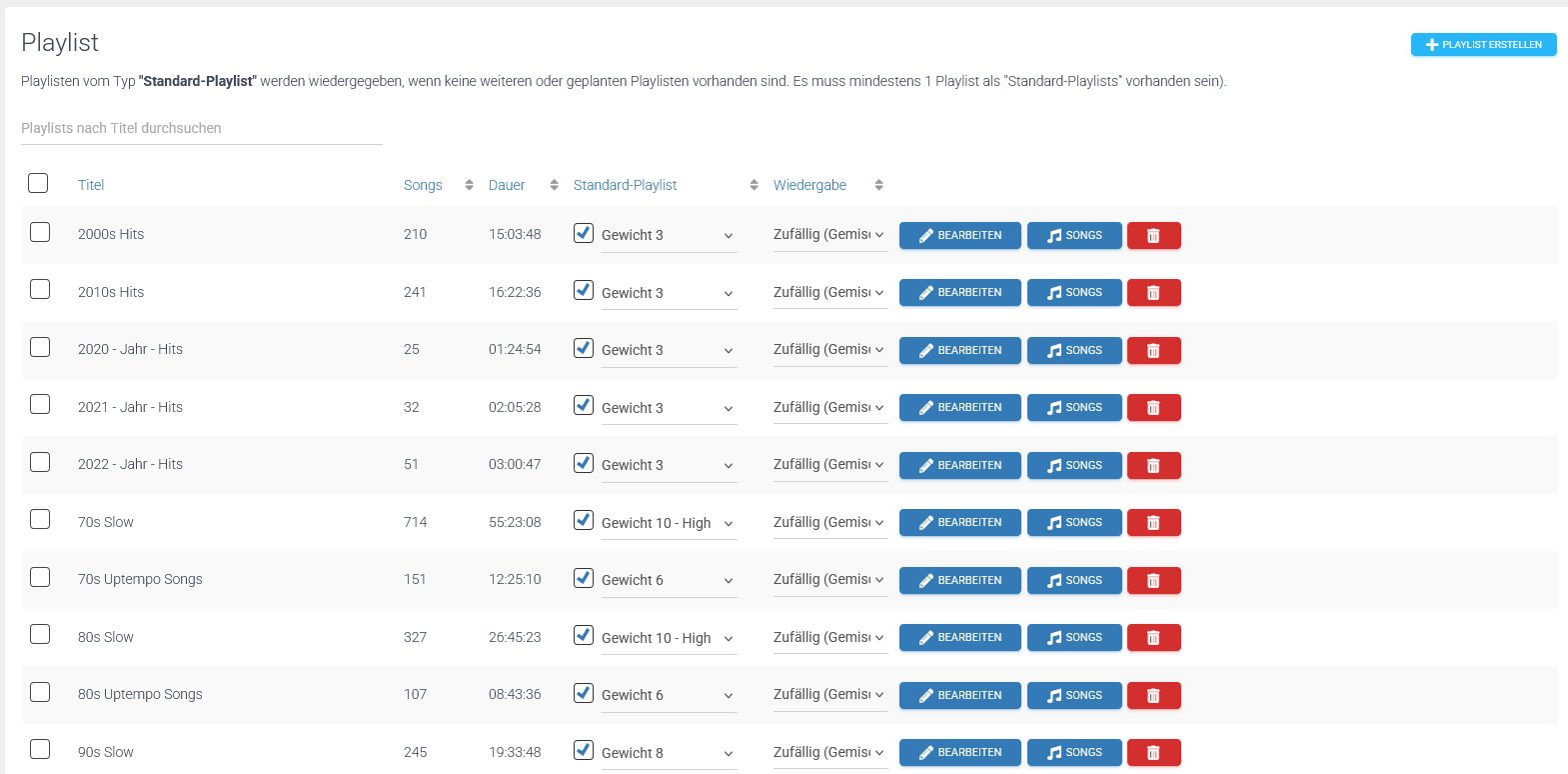Sort by Wiedergabe column arrows

coord(878,185)
